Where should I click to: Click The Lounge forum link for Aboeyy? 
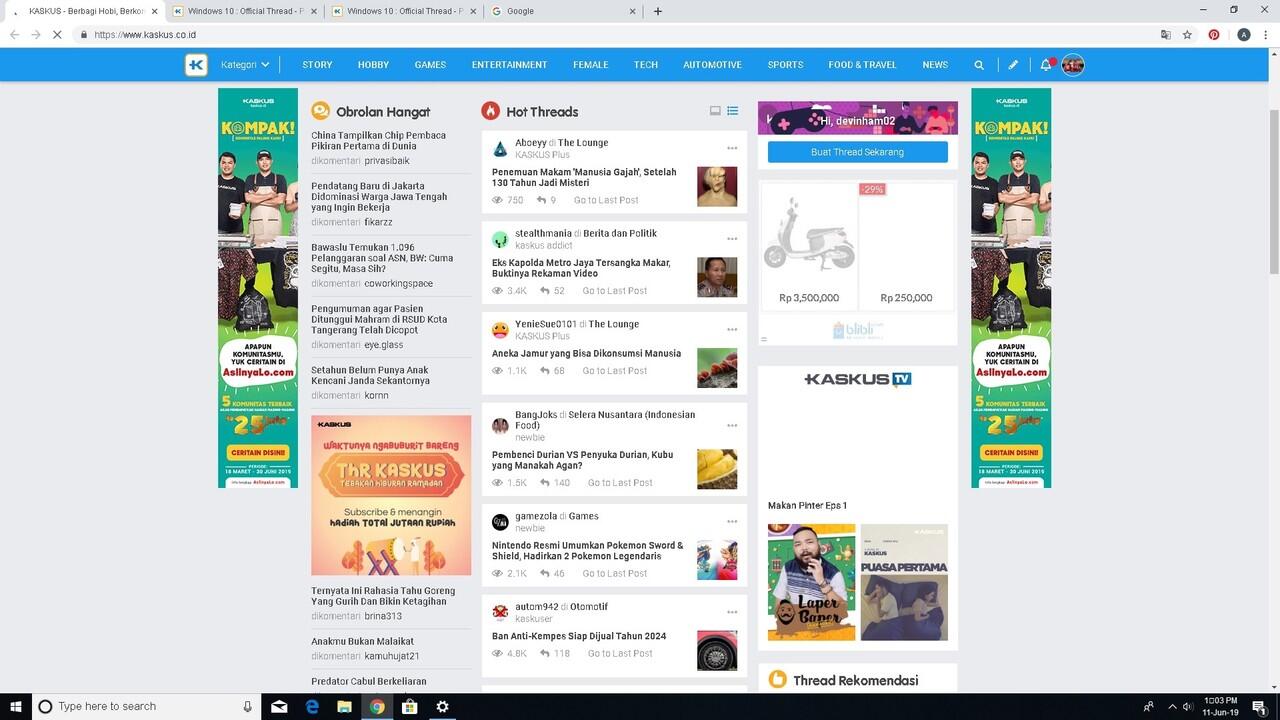point(583,143)
